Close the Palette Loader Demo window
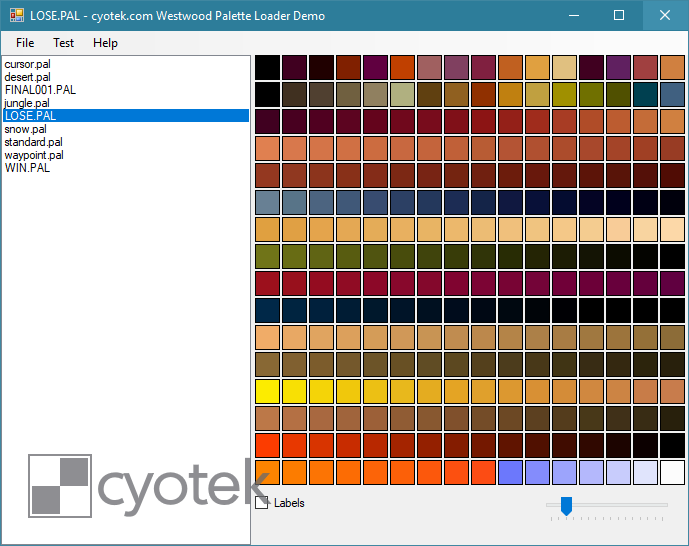This screenshot has width=689, height=546. (665, 15)
